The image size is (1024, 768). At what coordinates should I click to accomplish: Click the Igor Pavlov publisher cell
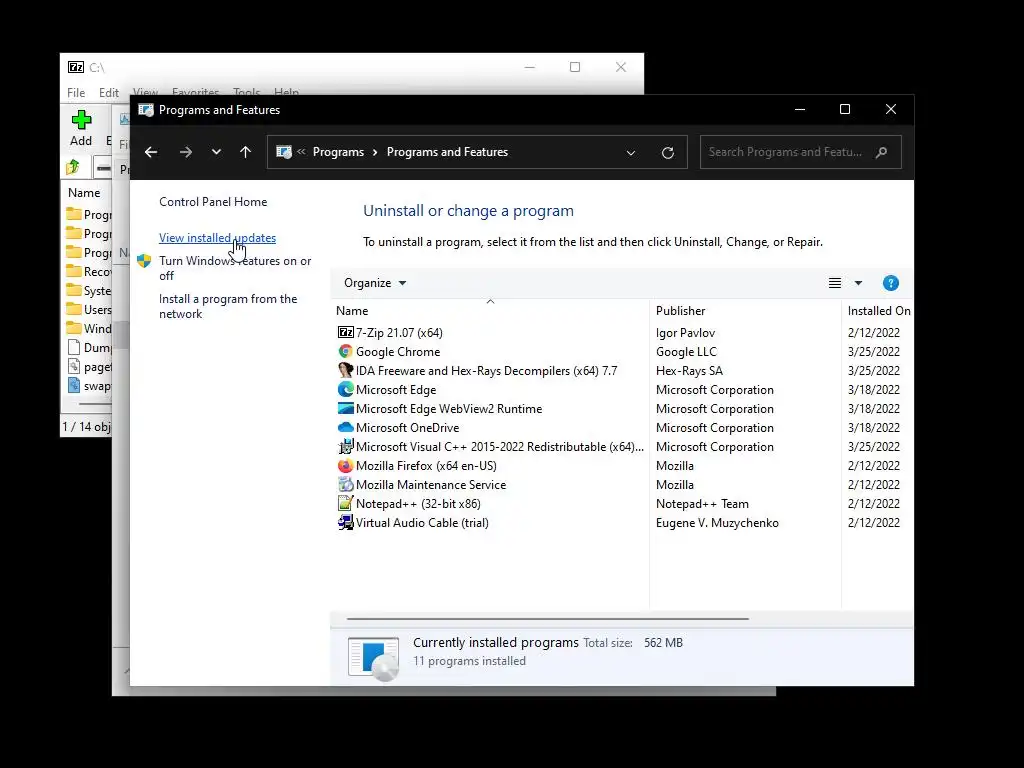coord(685,332)
